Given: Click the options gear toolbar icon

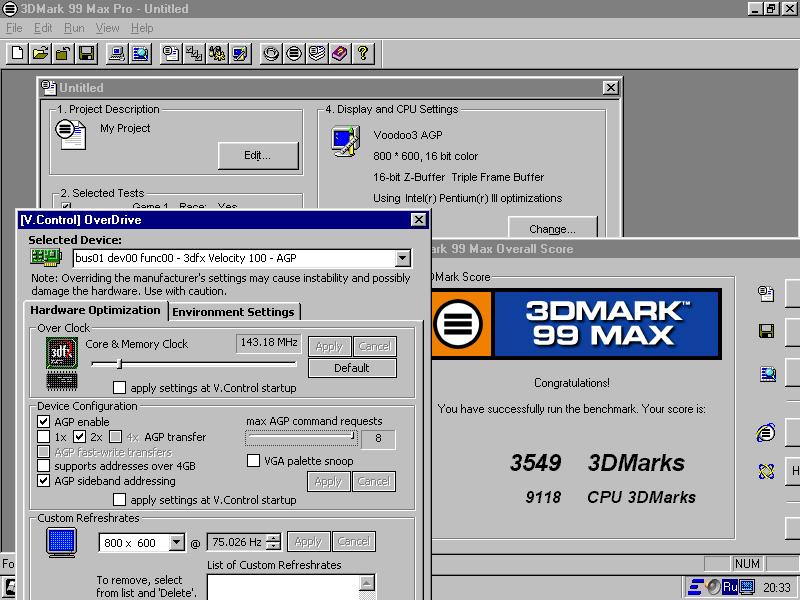Looking at the screenshot, I should (x=217, y=53).
